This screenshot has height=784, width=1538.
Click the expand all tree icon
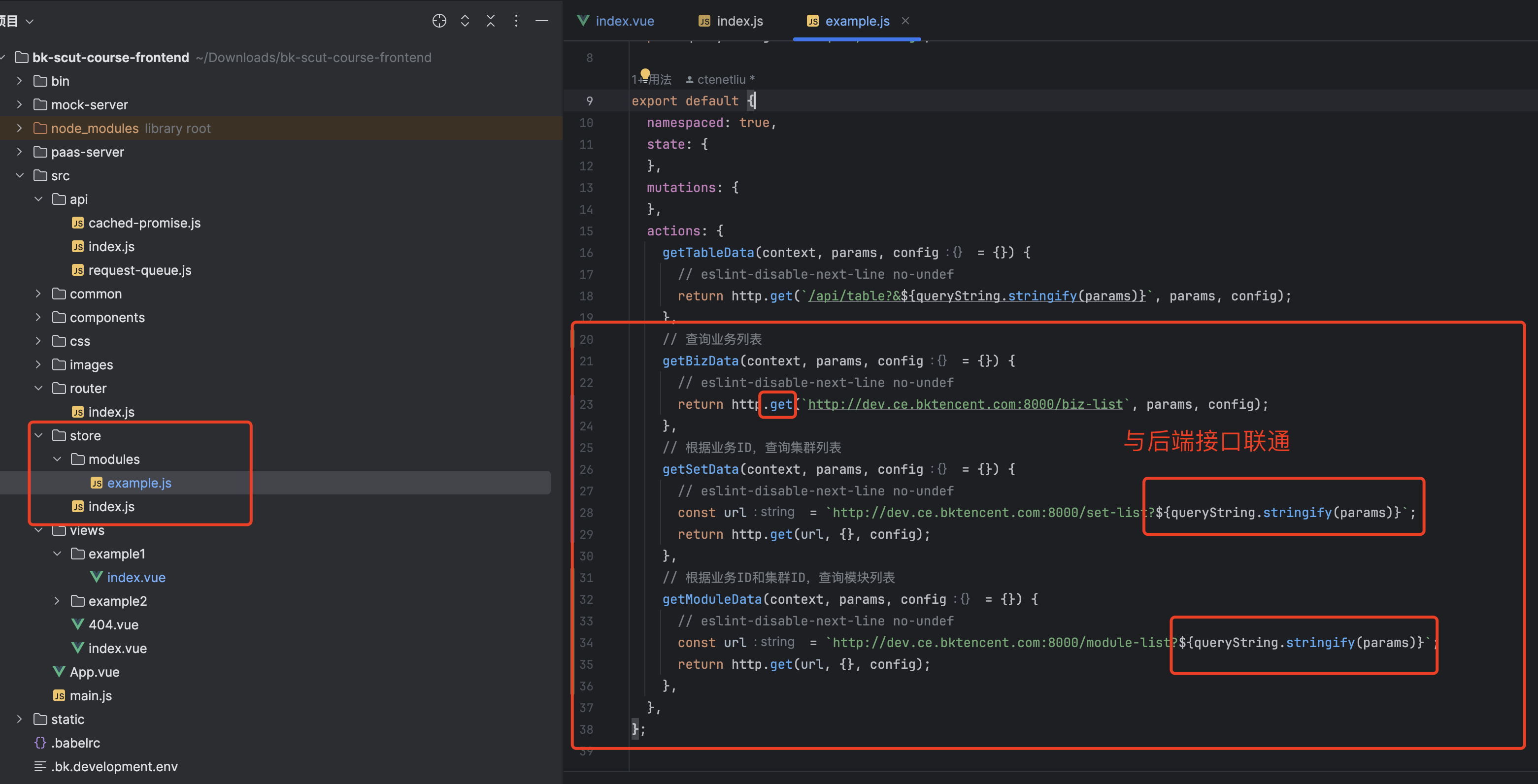pos(465,21)
